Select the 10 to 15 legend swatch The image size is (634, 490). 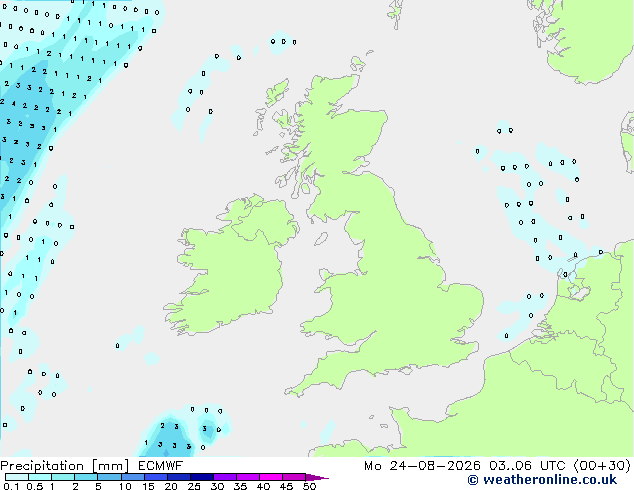point(132,477)
